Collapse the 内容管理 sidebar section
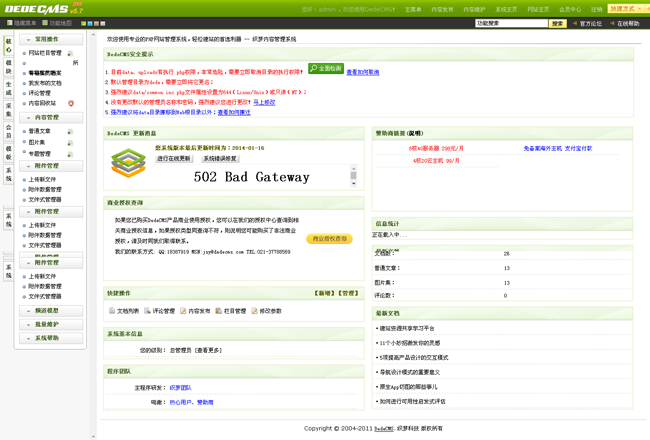 pyautogui.click(x=51, y=118)
